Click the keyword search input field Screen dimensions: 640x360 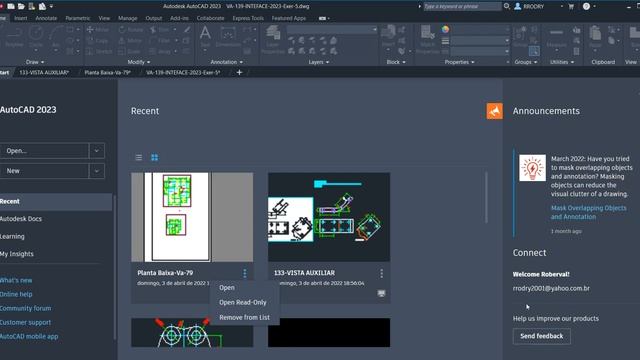pyautogui.click(x=462, y=7)
